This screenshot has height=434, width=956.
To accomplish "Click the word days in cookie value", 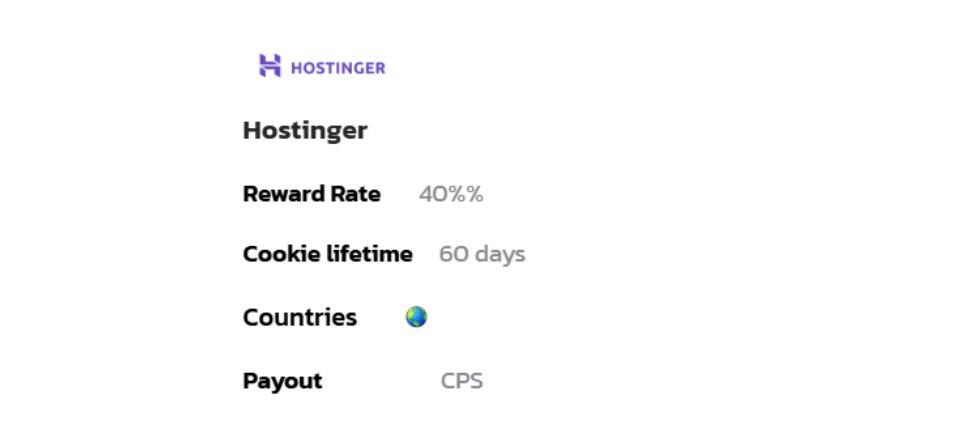I will coord(500,254).
